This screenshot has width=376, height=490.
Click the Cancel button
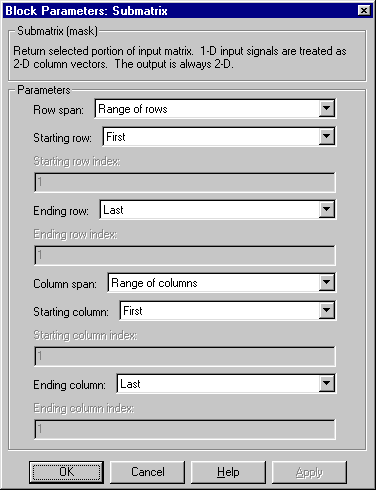[x=148, y=472]
